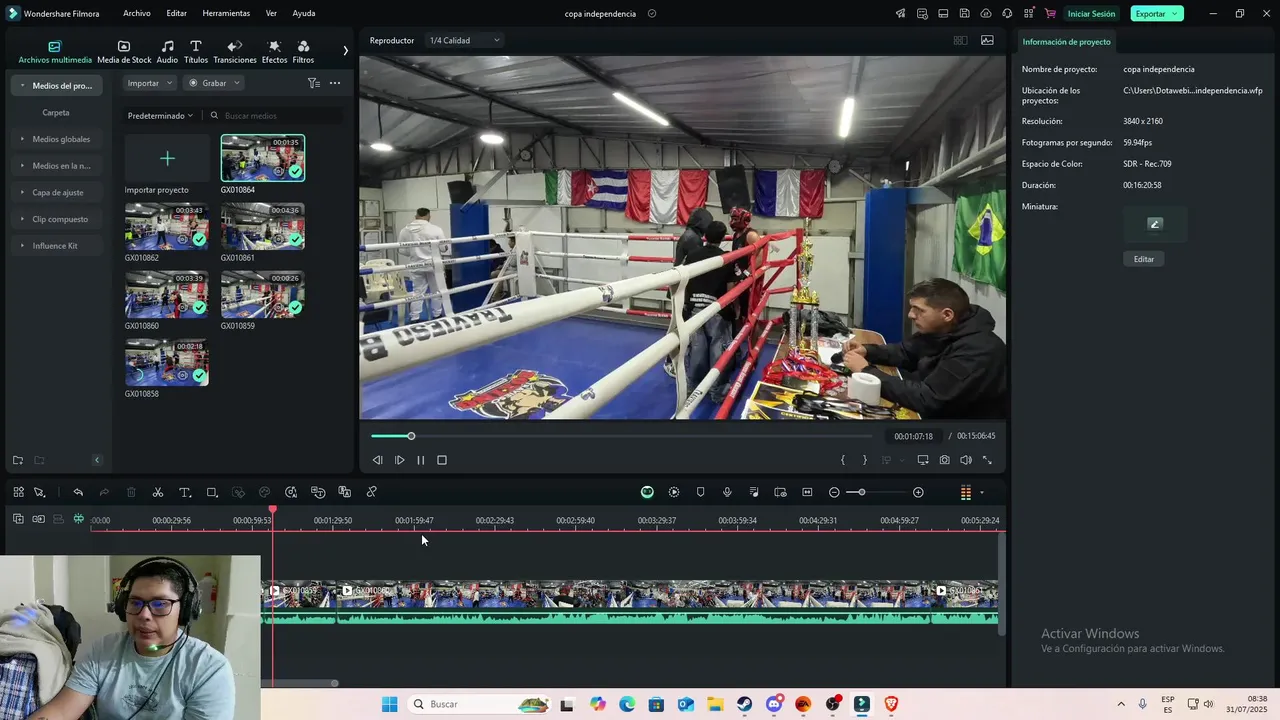
Task: Open the timeline track layout grid icon
Action: click(18, 492)
